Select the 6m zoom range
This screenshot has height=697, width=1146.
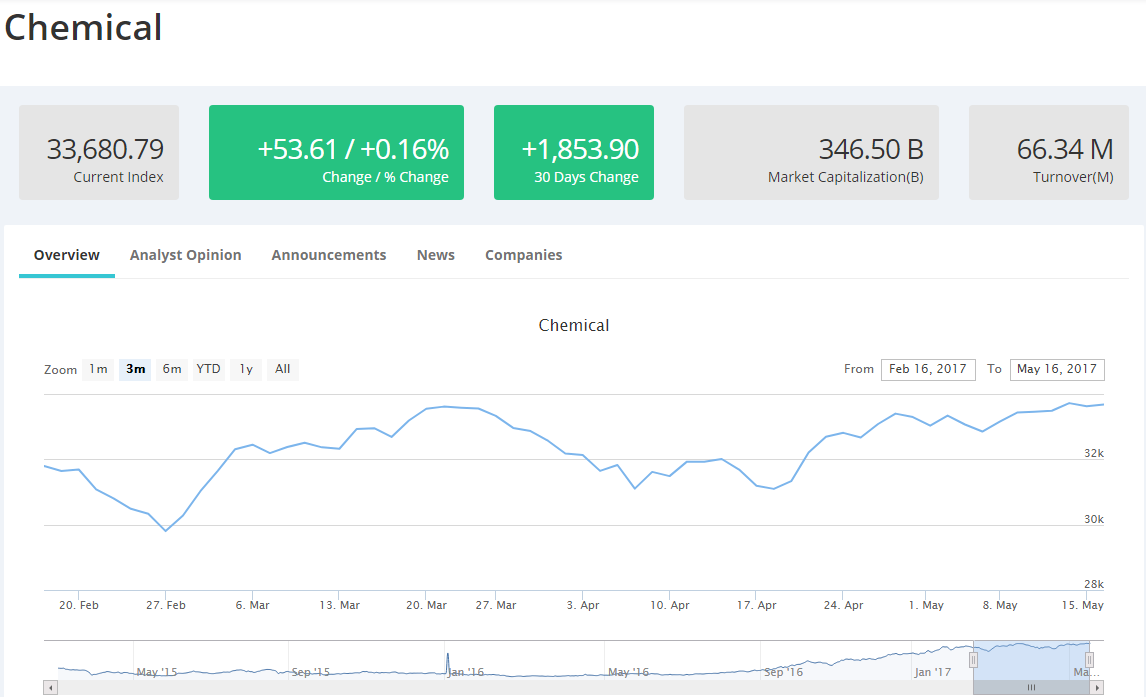point(171,369)
